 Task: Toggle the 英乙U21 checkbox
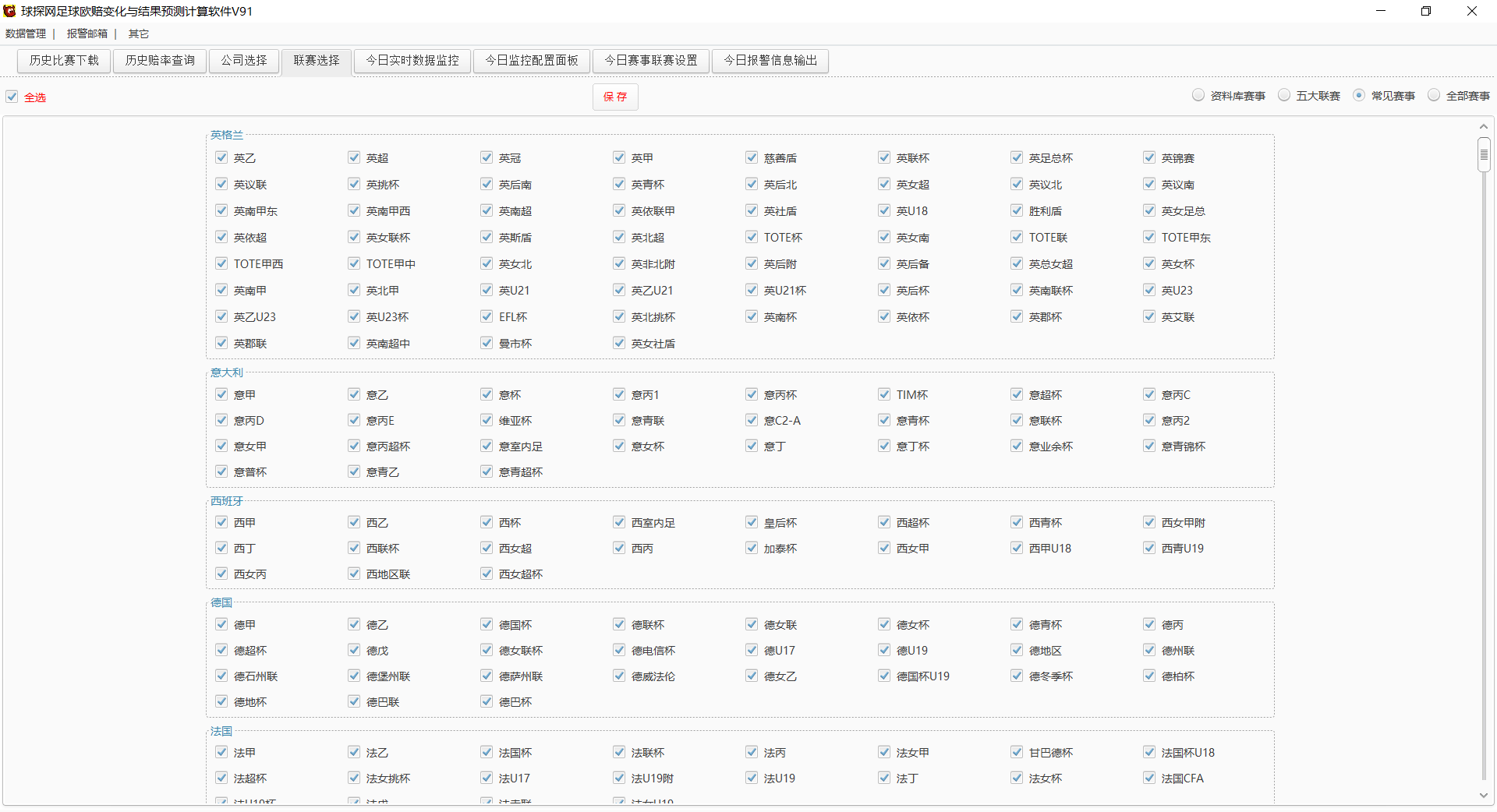click(619, 290)
